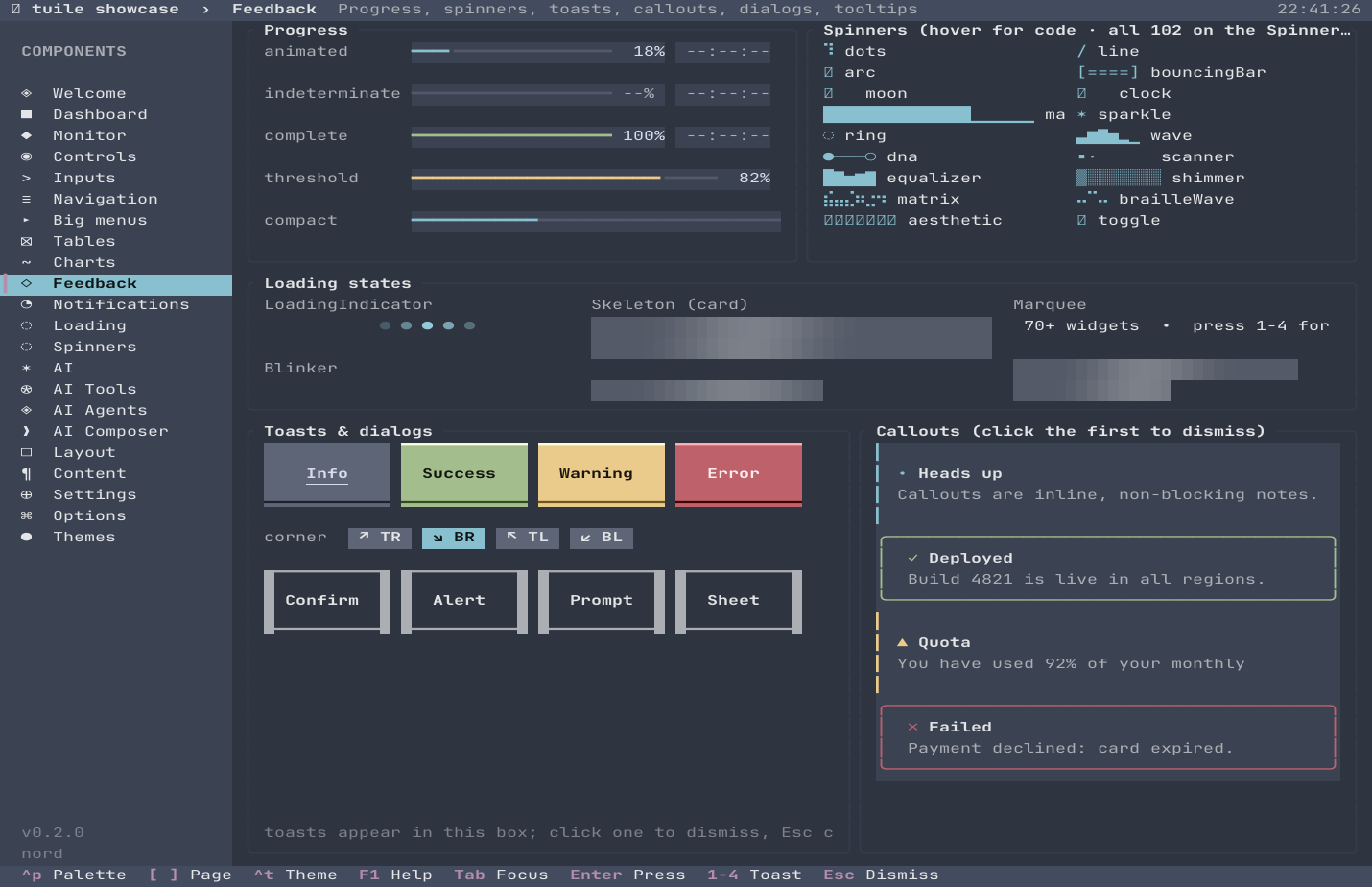Click the Charts tilde icon
This screenshot has width=1372, height=887.
click(27, 262)
